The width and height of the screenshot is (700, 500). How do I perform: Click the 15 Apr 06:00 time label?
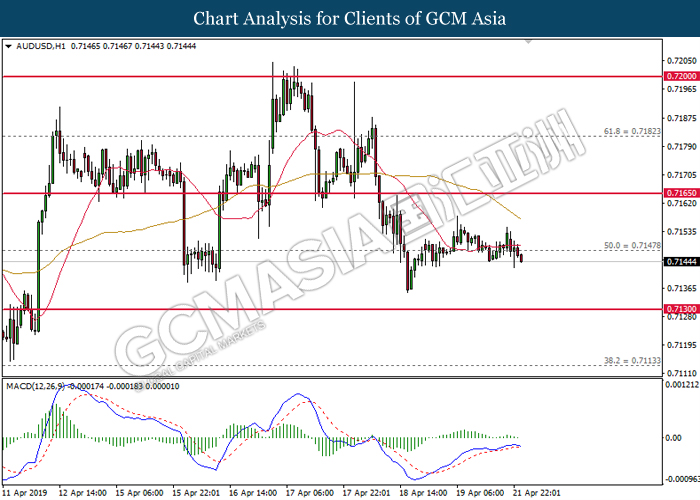139,493
